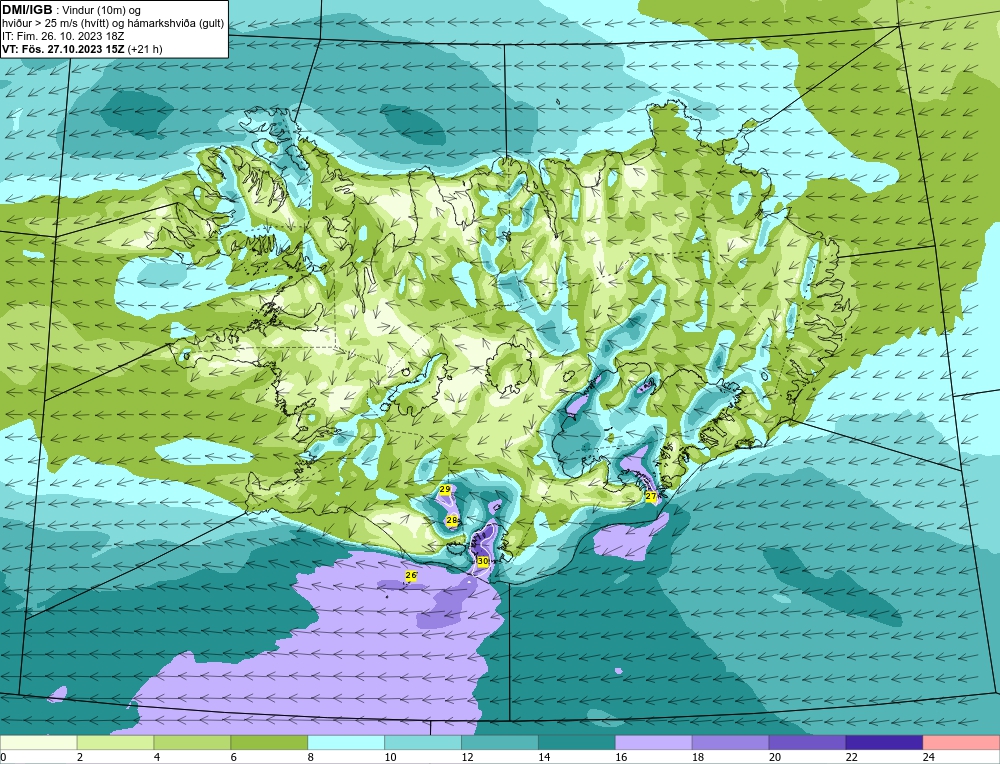Click the legend scale value 8
This screenshot has height=764, width=1000.
coord(312,757)
